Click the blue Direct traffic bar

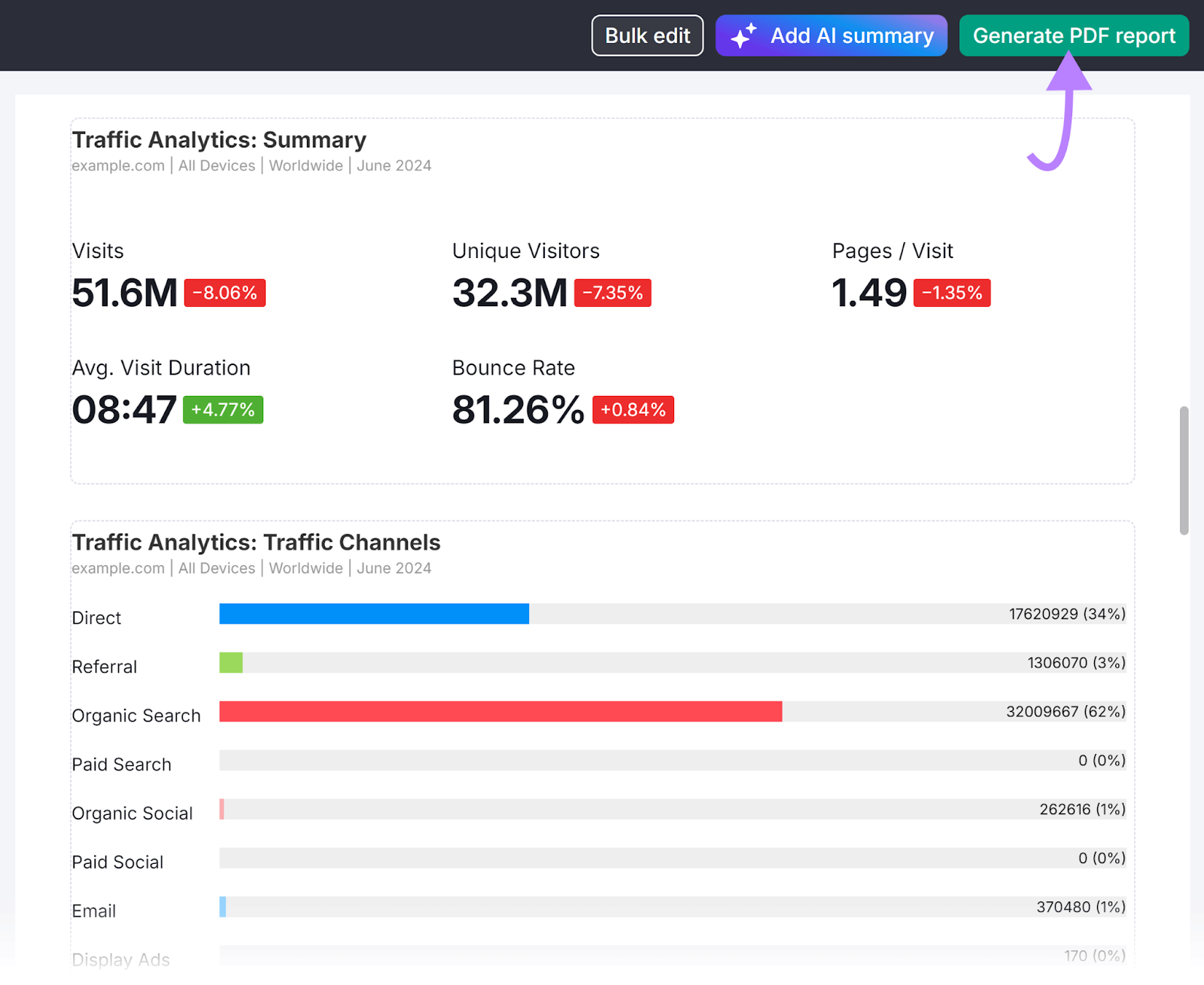[x=372, y=613]
